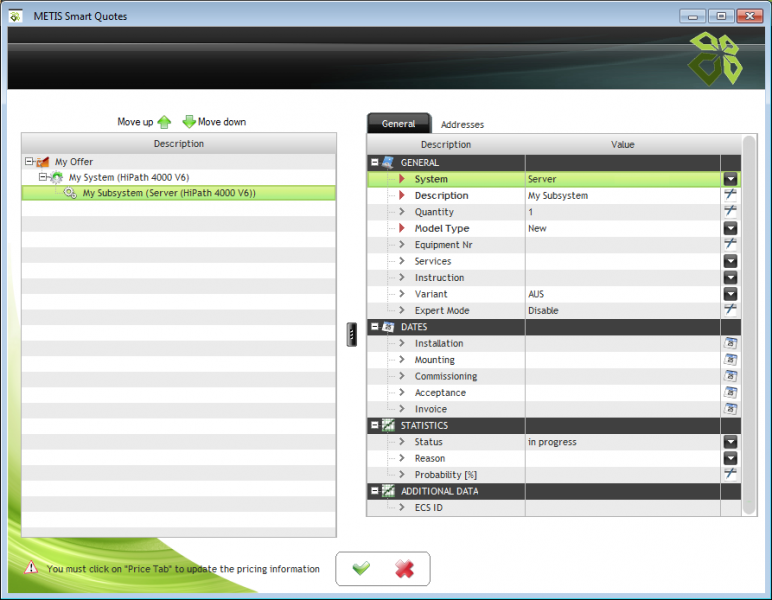Viewport: 772px width, 600px height.
Task: Open the Variant dropdown showing AUS
Action: coord(730,294)
